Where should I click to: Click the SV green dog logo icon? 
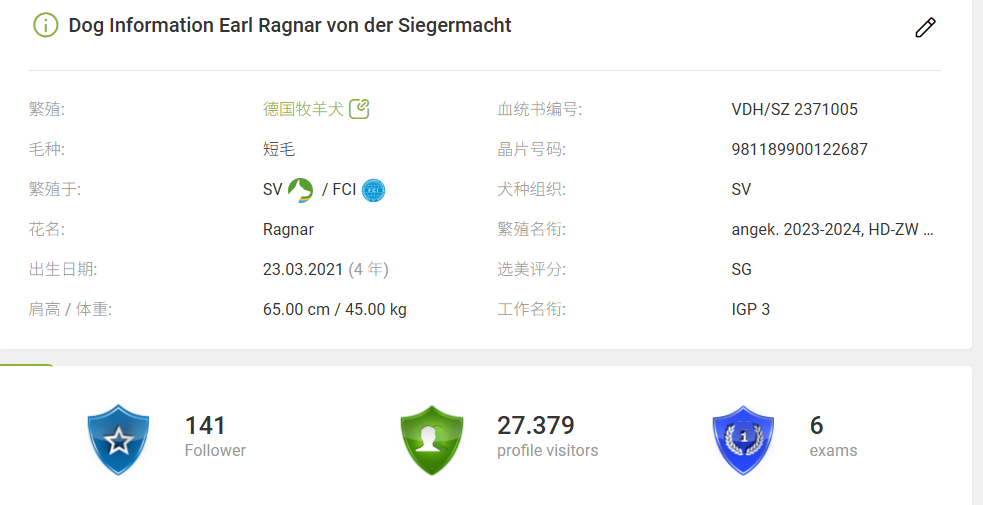(300, 190)
